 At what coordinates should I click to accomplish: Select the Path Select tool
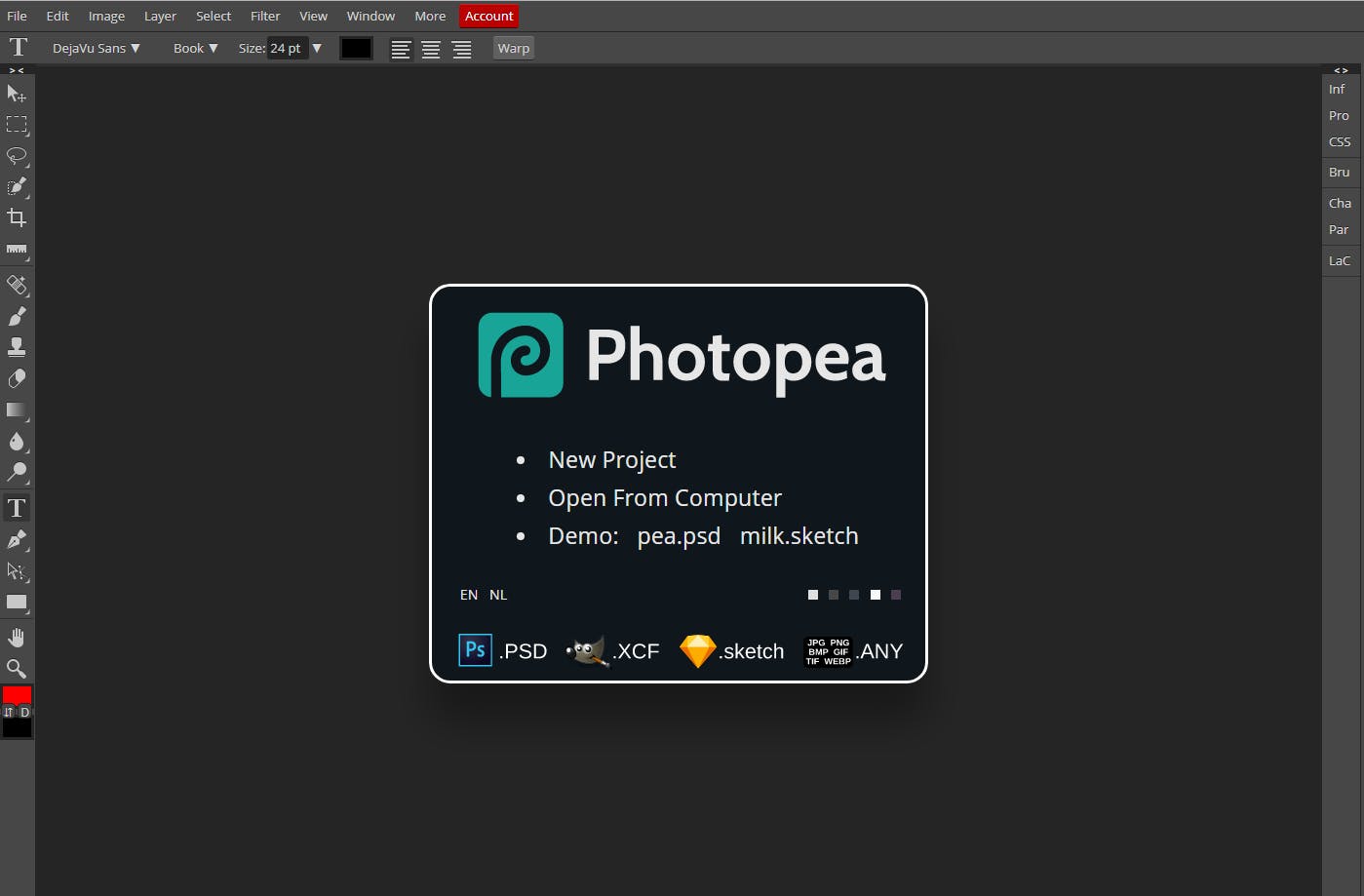17,571
